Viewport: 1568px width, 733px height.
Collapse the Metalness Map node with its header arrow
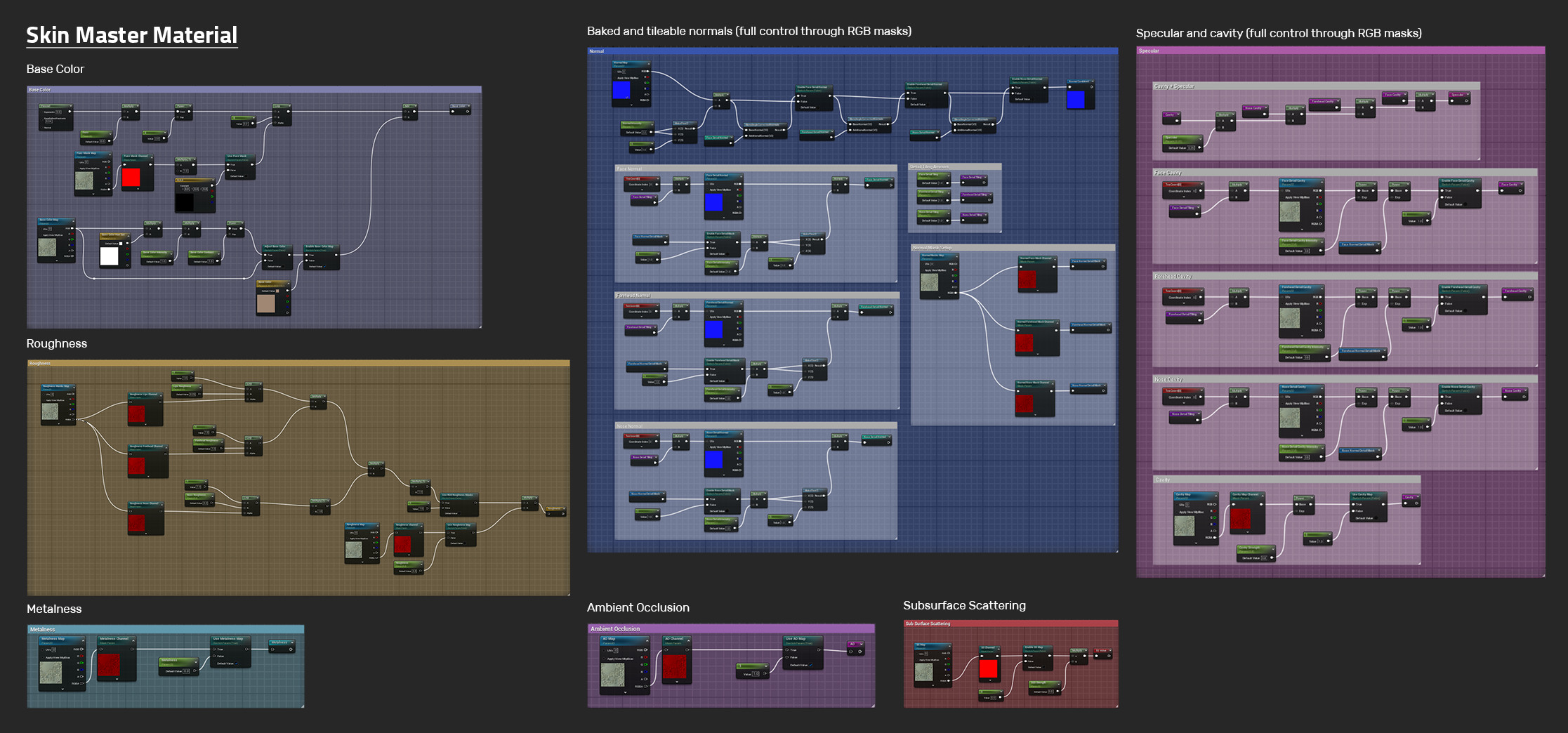[x=83, y=641]
